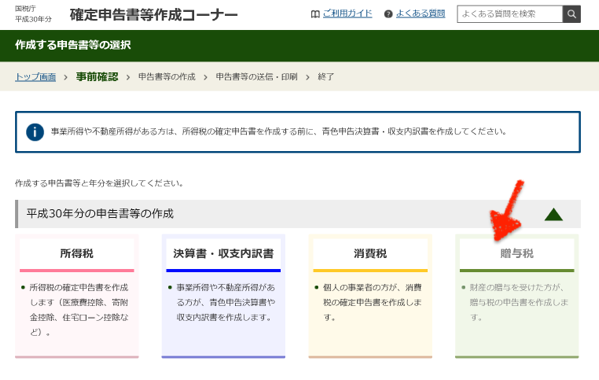Select the 事前確認 breadcrumb step
Image resolution: width=599 pixels, height=380 pixels.
(x=97, y=77)
